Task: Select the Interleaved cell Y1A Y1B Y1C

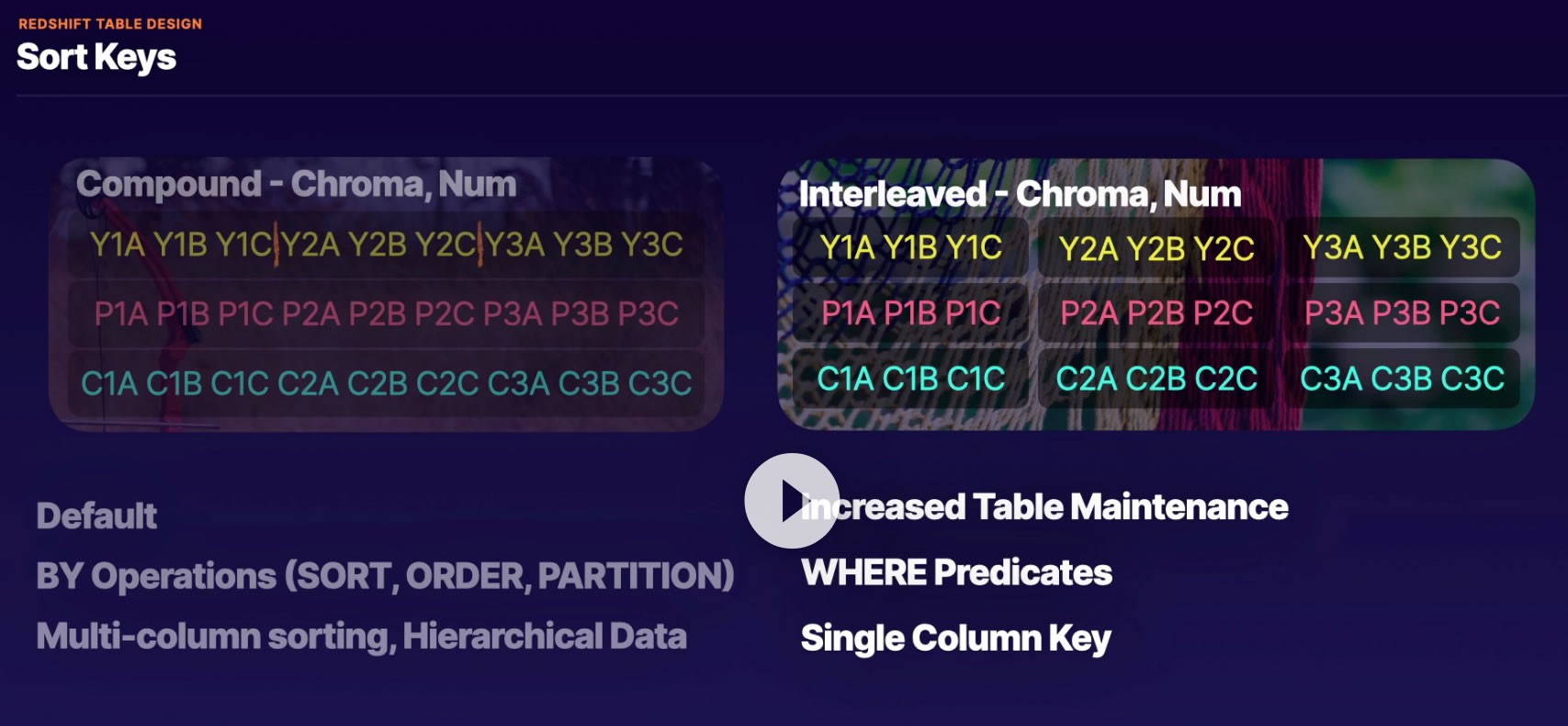Action: 910,248
